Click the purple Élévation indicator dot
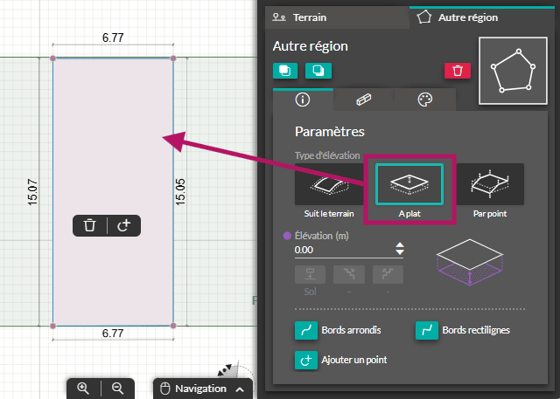The image size is (560, 399). click(x=287, y=236)
